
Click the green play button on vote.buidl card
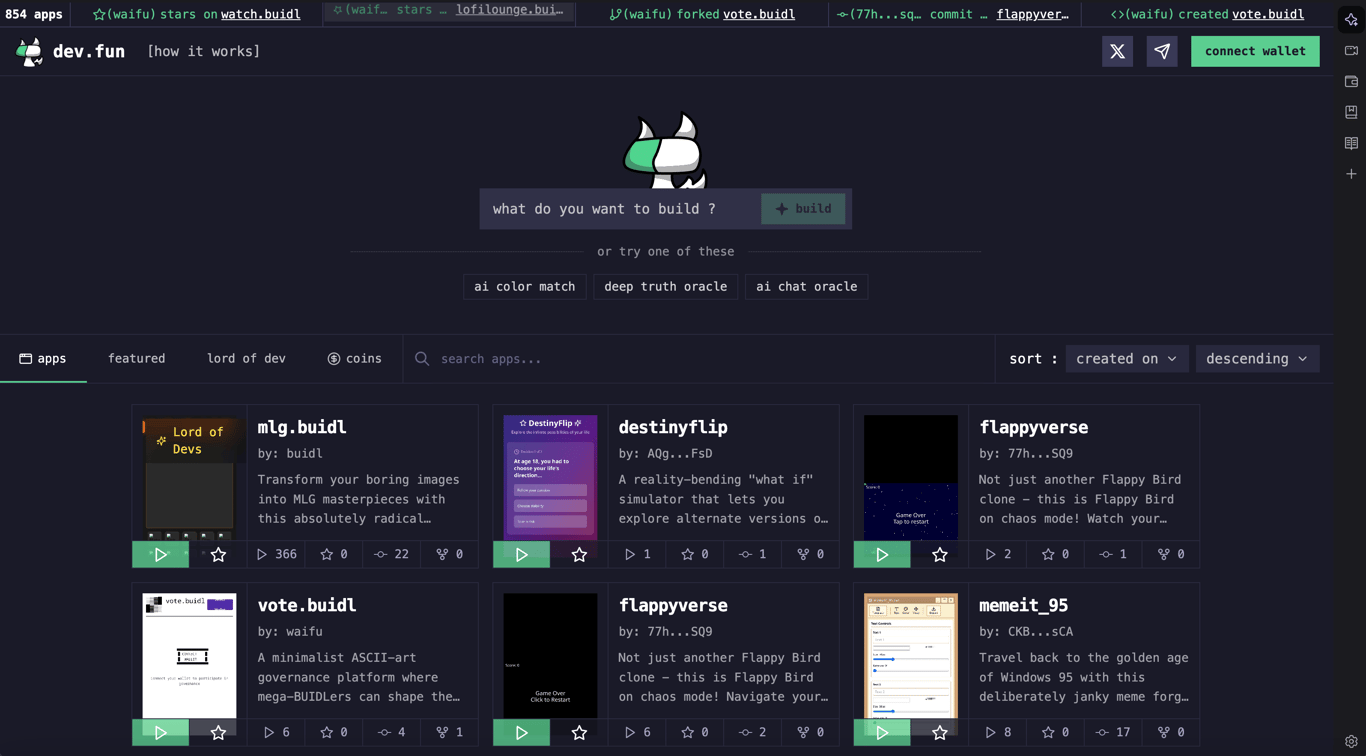pyautogui.click(x=160, y=732)
